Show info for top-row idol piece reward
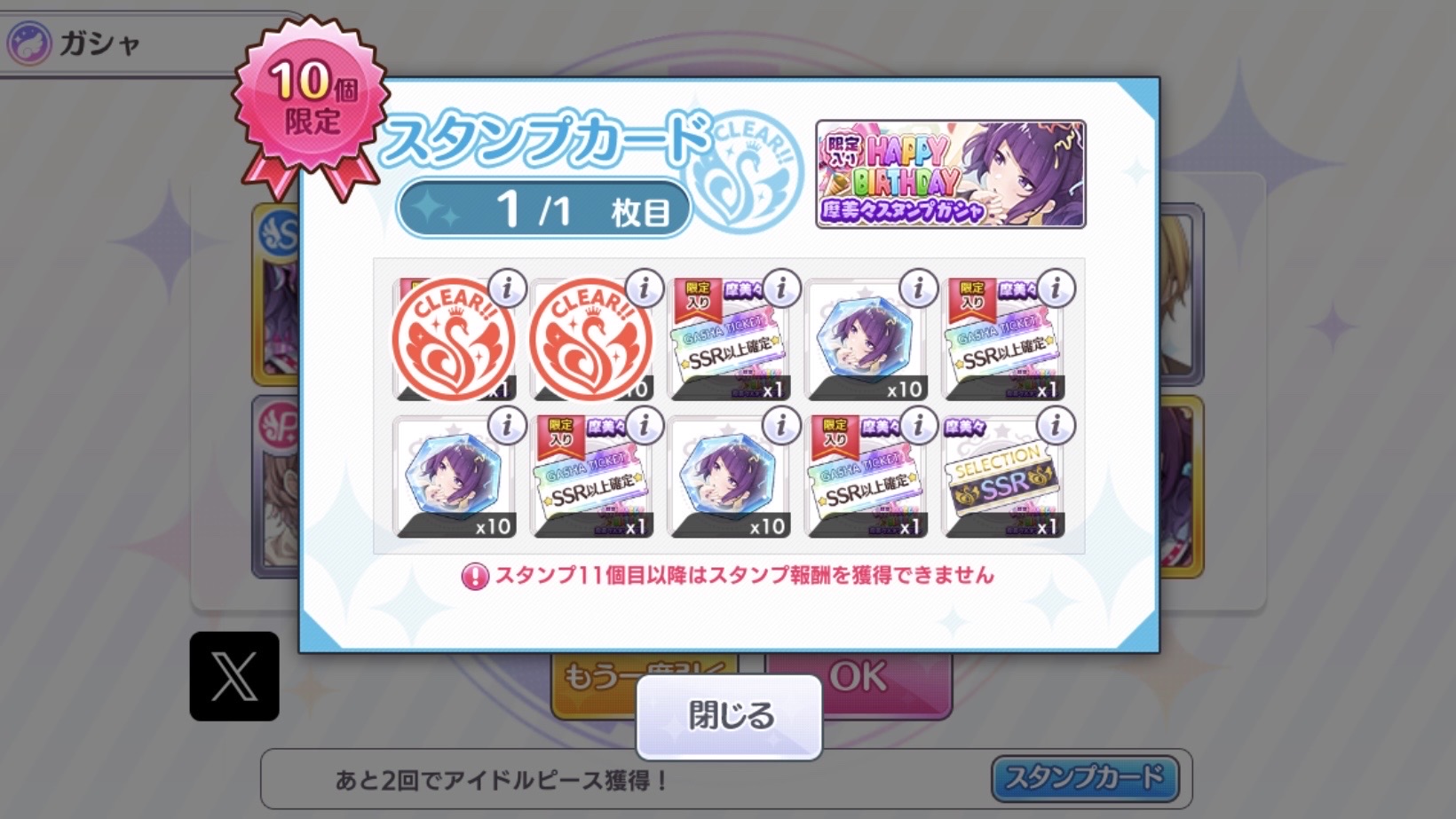1456x819 pixels. [918, 288]
